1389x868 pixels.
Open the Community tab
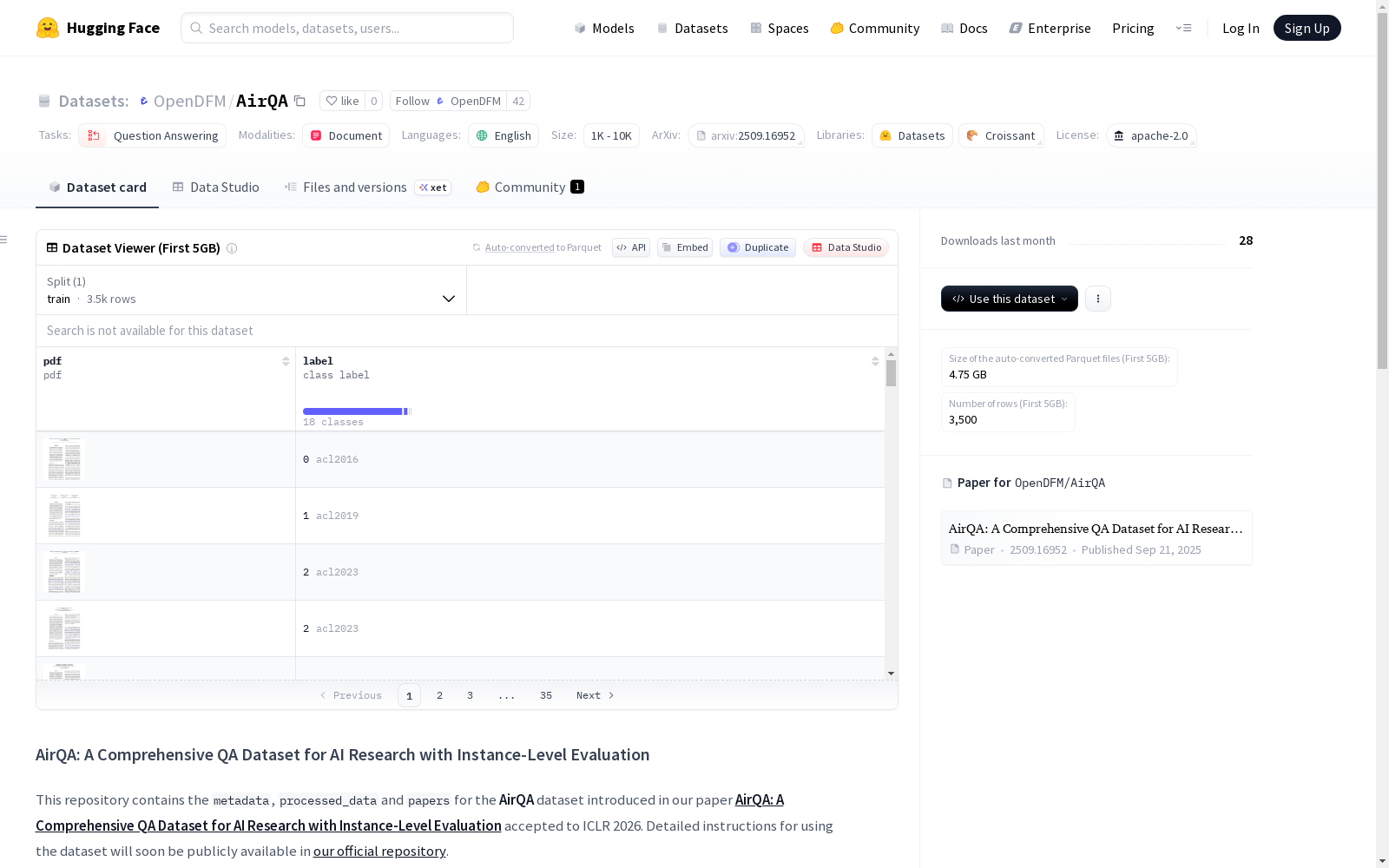tap(530, 187)
